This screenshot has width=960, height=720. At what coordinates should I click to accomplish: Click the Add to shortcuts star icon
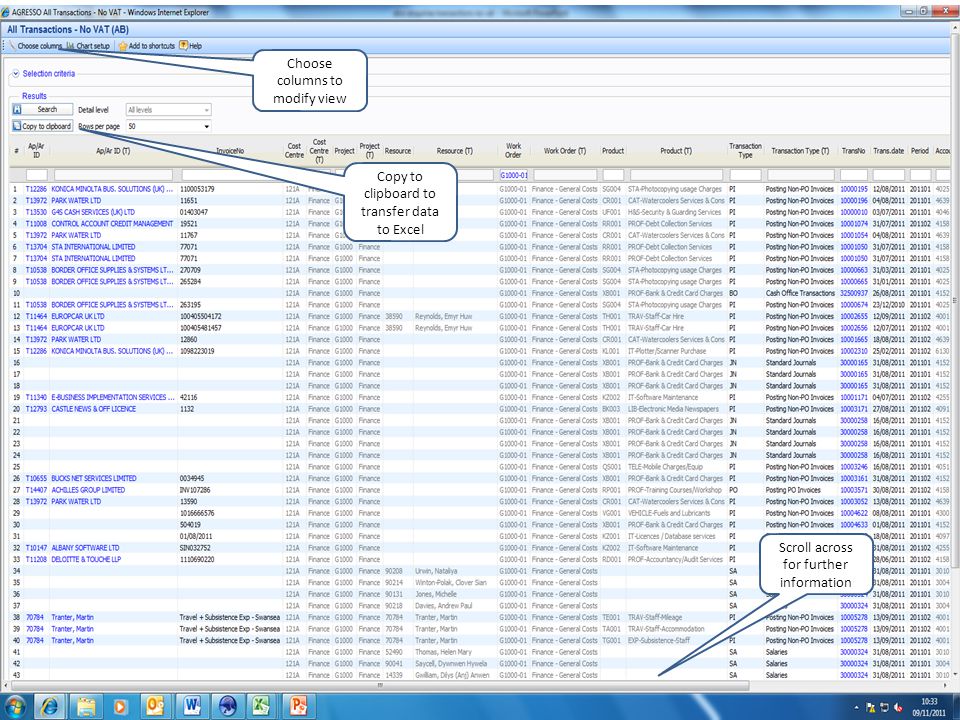click(x=122, y=46)
